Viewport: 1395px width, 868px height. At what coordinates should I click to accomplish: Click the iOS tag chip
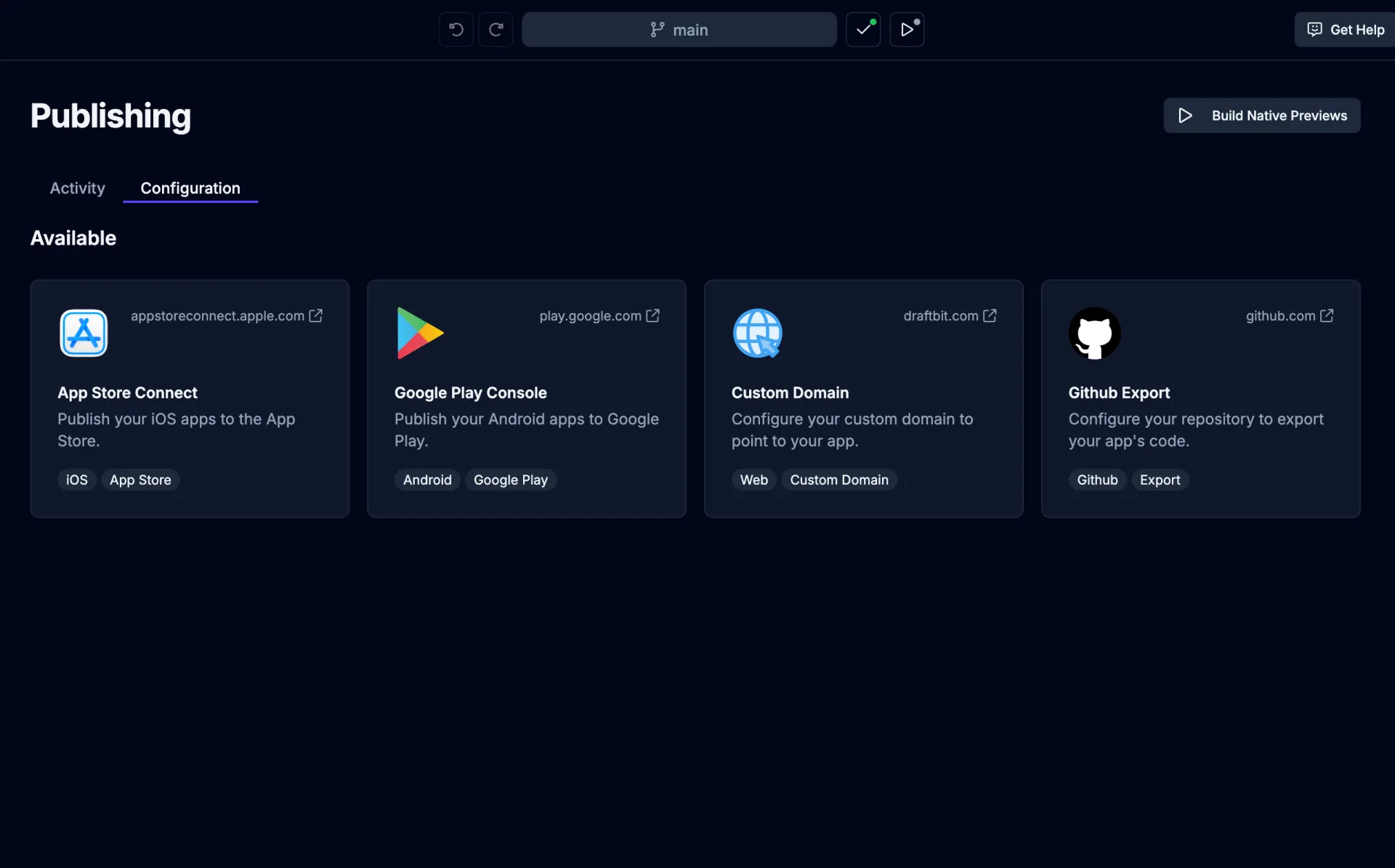[x=76, y=479]
